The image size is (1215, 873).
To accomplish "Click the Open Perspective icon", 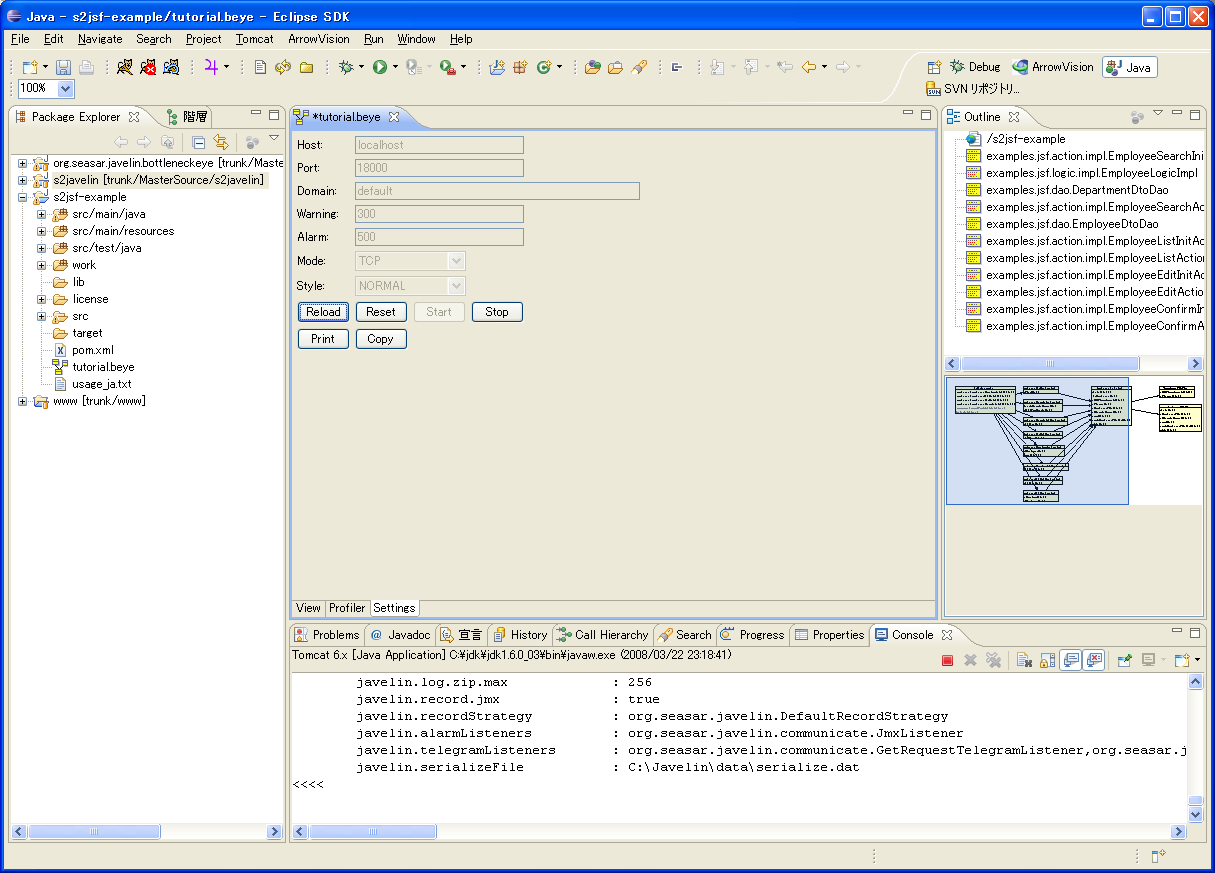I will click(934, 67).
